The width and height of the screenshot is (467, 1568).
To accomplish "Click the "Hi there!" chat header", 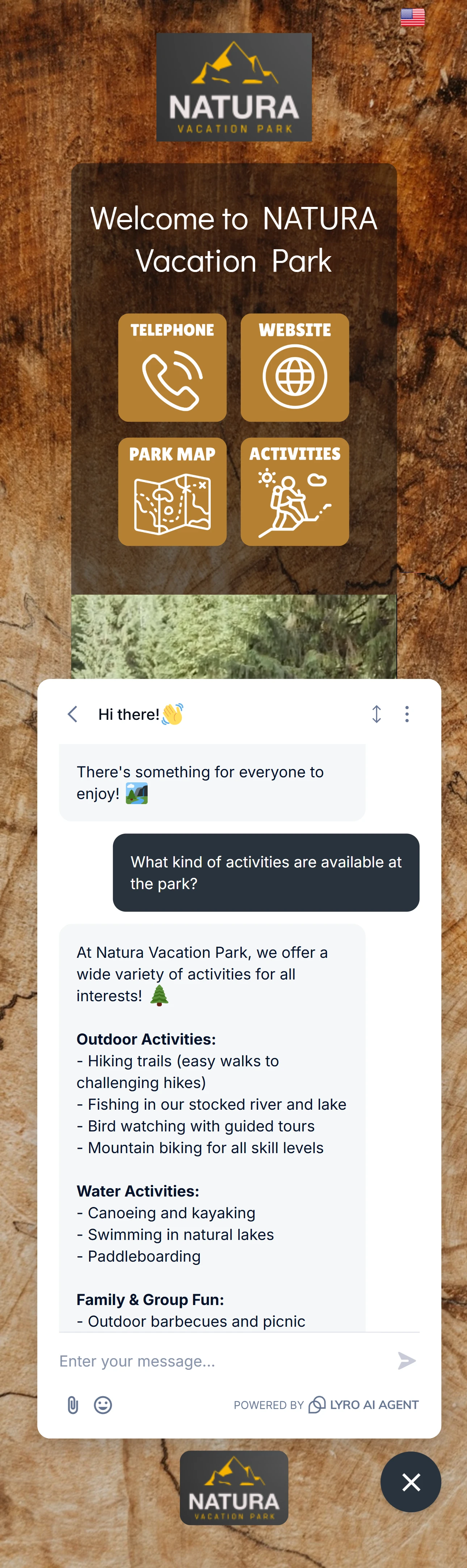I will pyautogui.click(x=141, y=714).
